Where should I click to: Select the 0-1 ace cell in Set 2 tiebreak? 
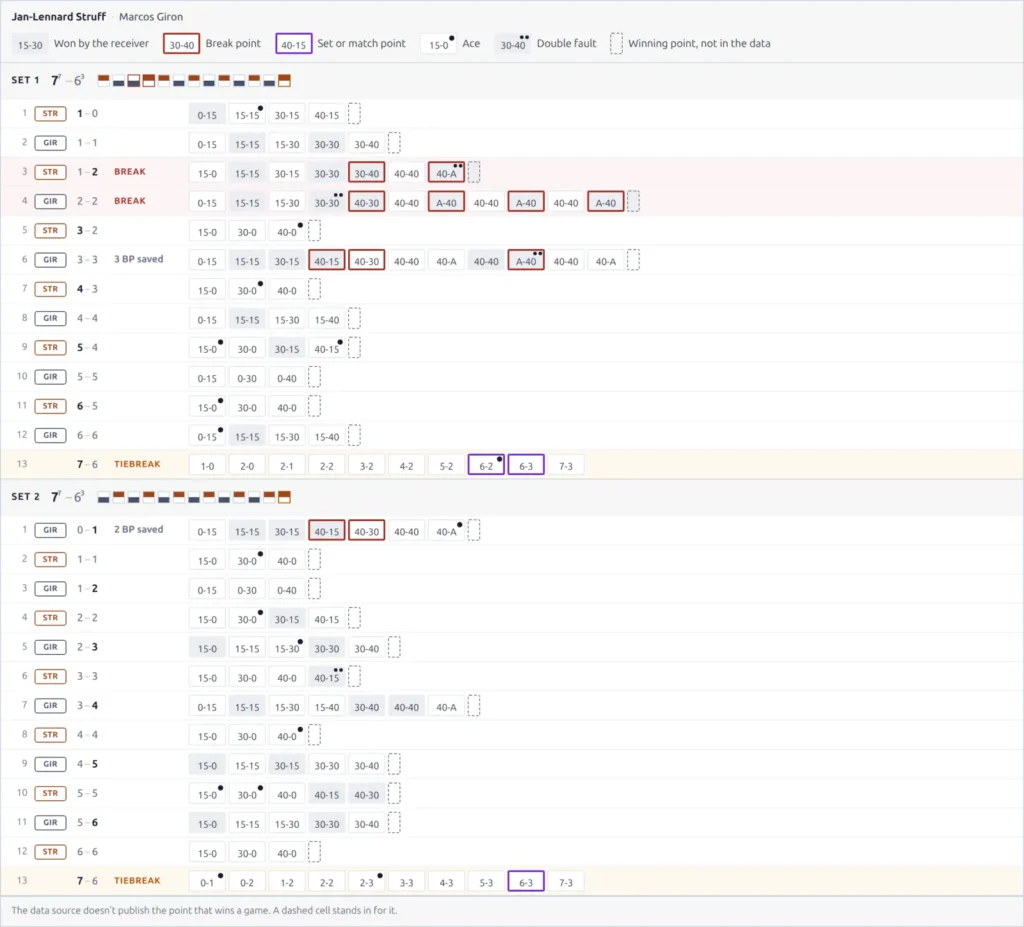coord(207,882)
